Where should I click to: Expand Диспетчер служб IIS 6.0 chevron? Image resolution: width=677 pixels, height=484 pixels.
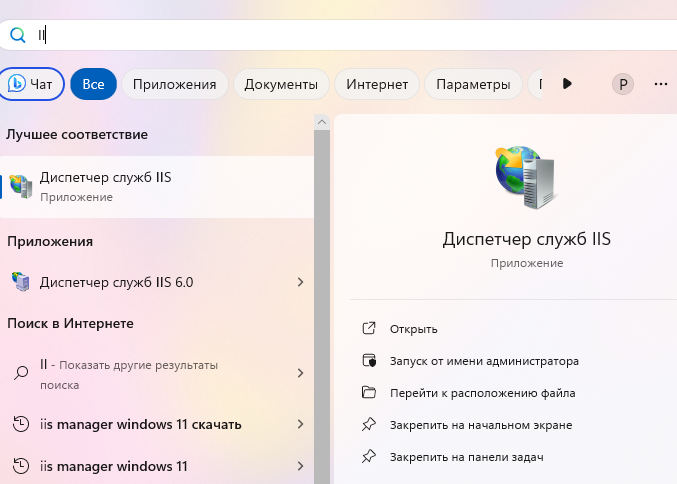tap(301, 282)
